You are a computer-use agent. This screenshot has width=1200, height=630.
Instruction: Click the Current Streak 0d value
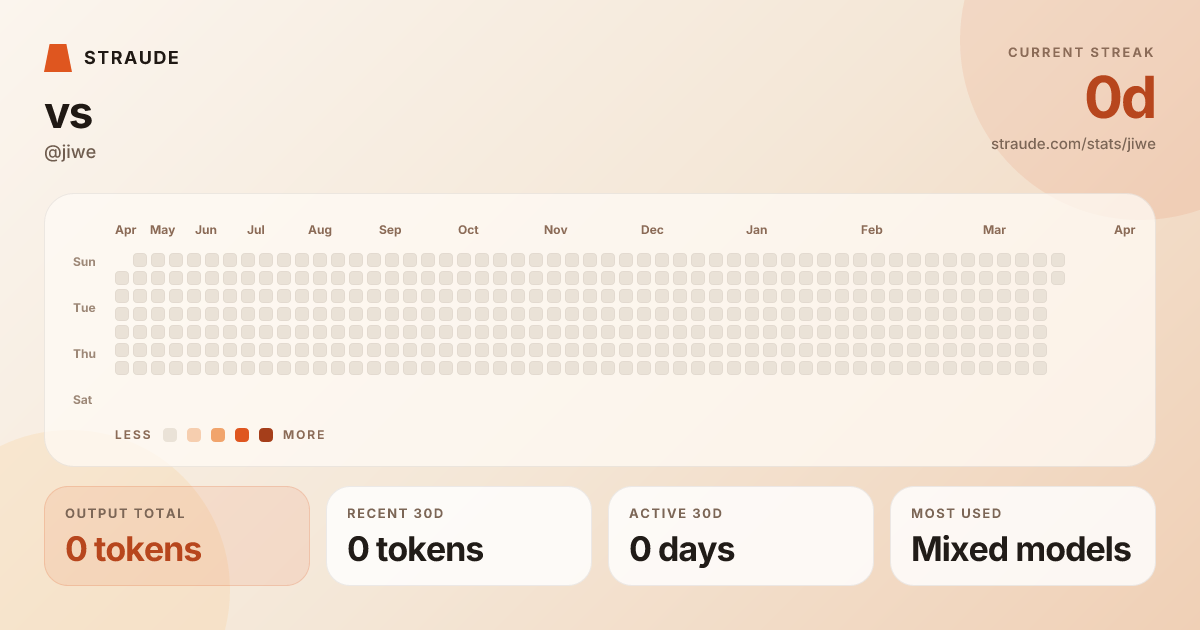pyautogui.click(x=1120, y=98)
